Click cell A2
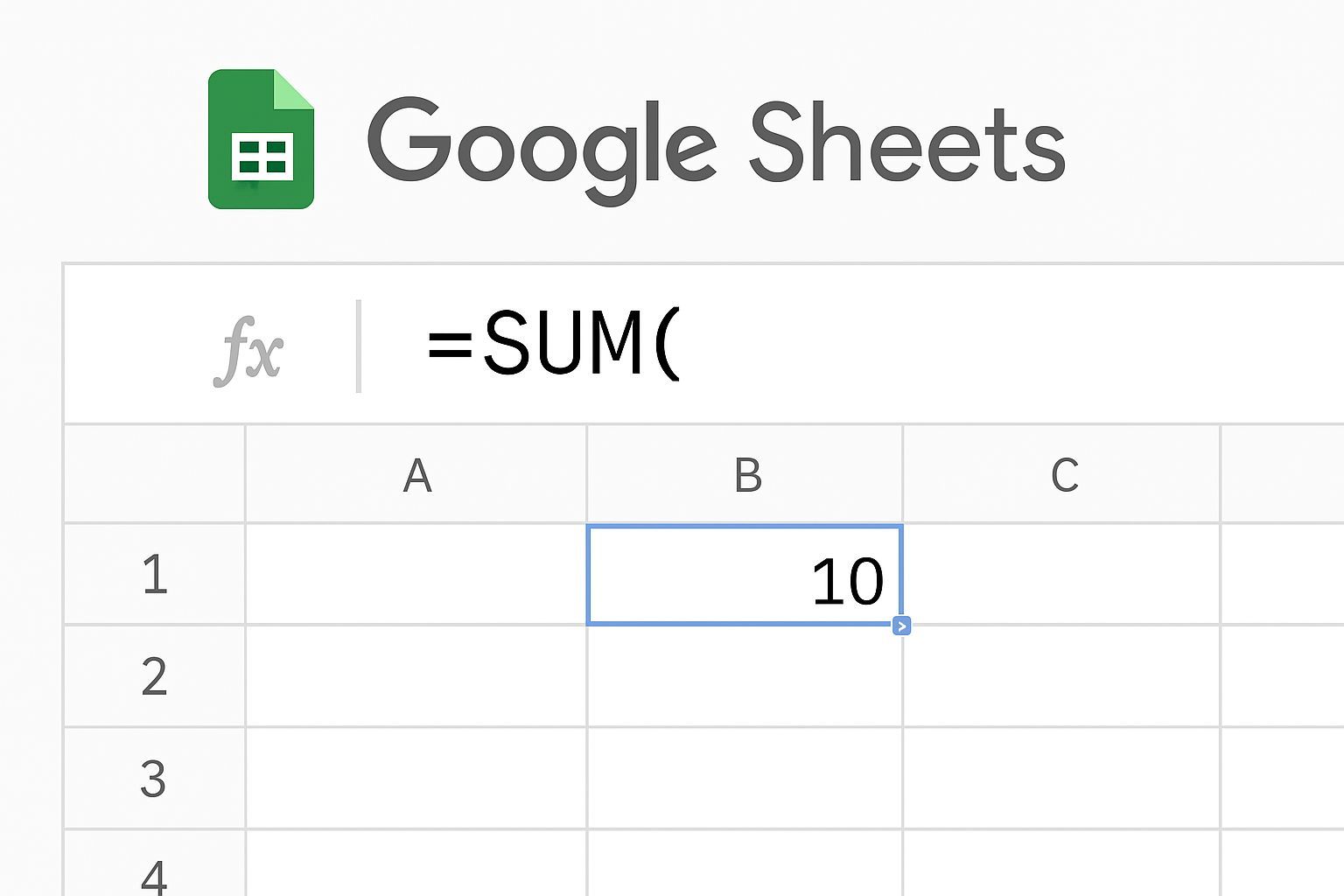The width and height of the screenshot is (1344, 896). coord(416,676)
